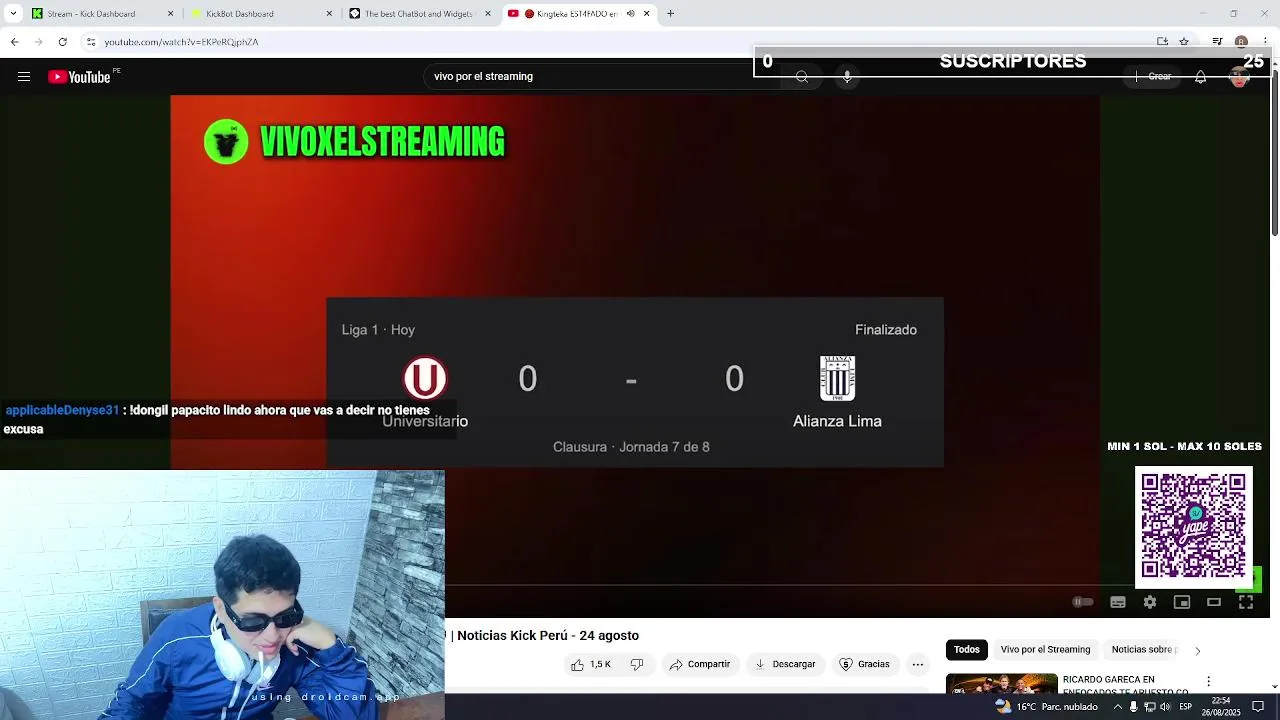Click the media control icon in Chrome toolbar
This screenshot has height=720, width=1280.
[x=1217, y=42]
